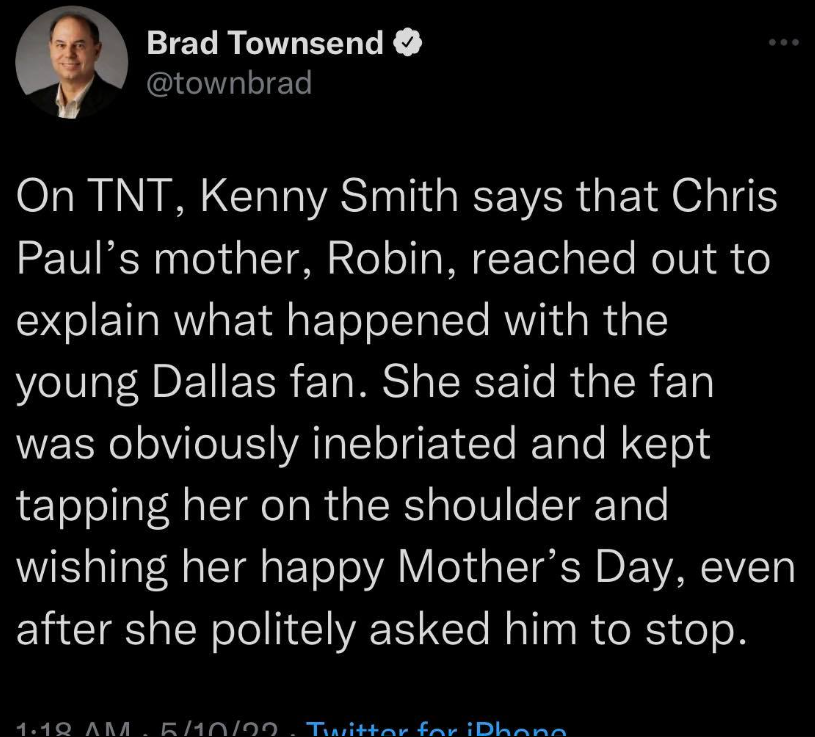Open the @townbrad handle link
815x737 pixels.
229,83
